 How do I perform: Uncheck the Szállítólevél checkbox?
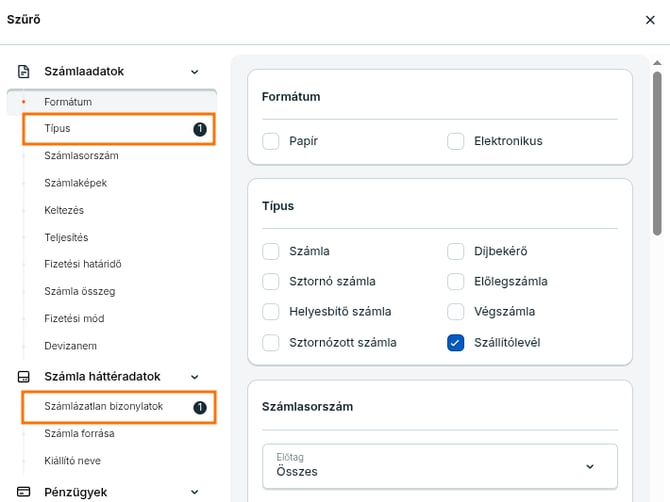point(456,342)
